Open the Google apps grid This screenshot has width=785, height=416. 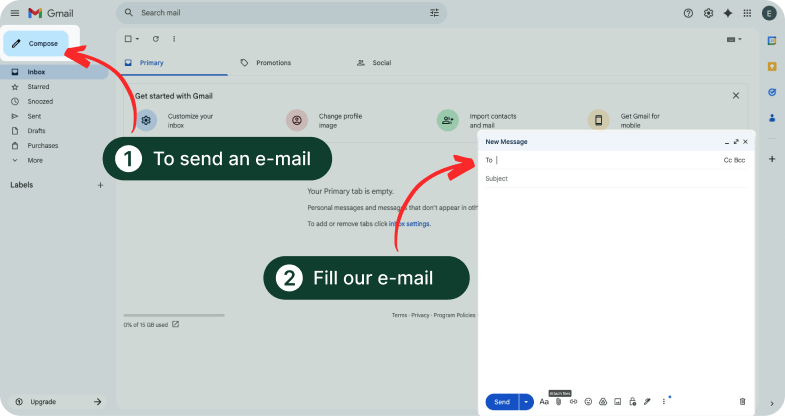click(x=747, y=14)
